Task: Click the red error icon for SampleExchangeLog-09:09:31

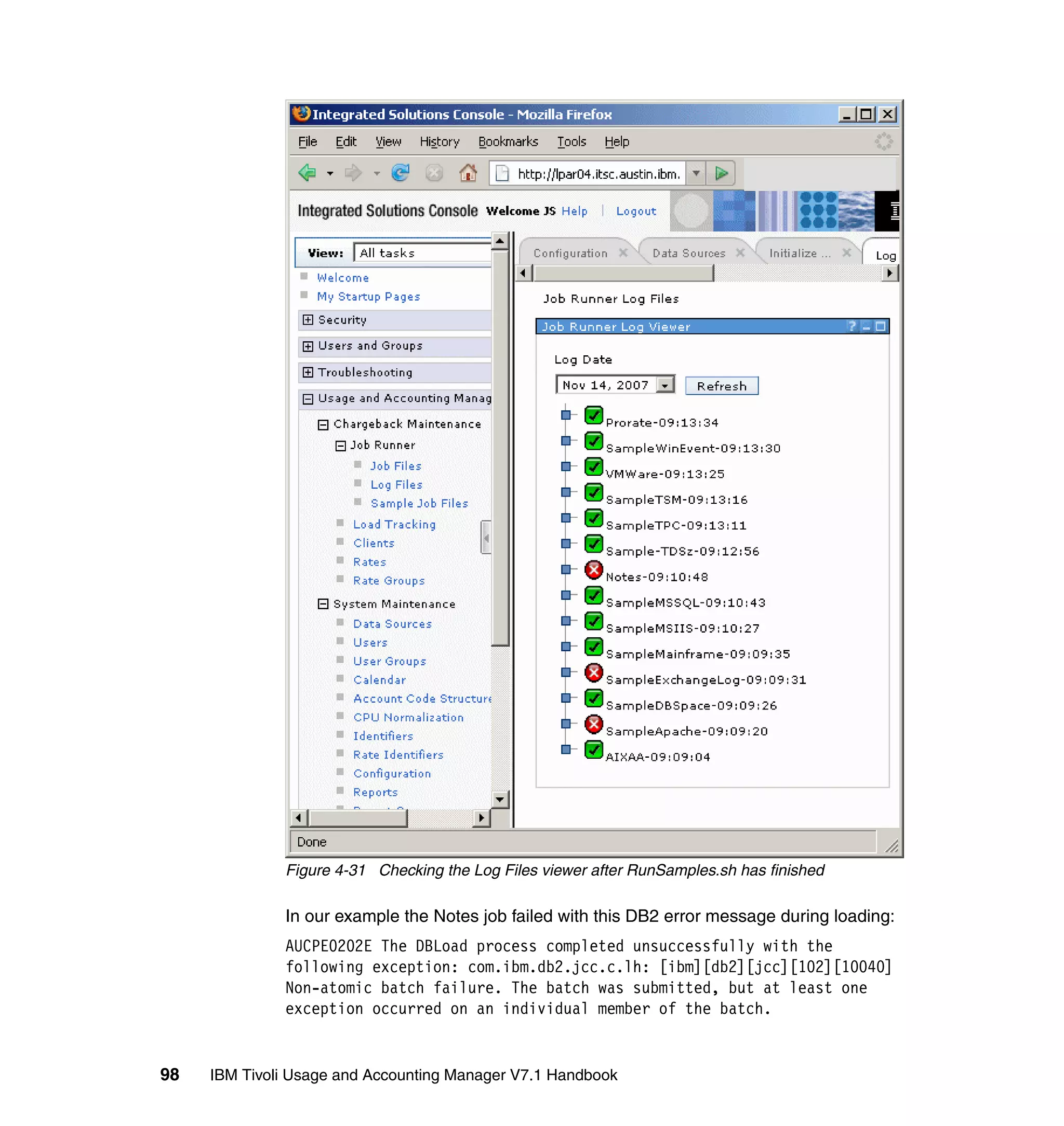Action: [593, 673]
